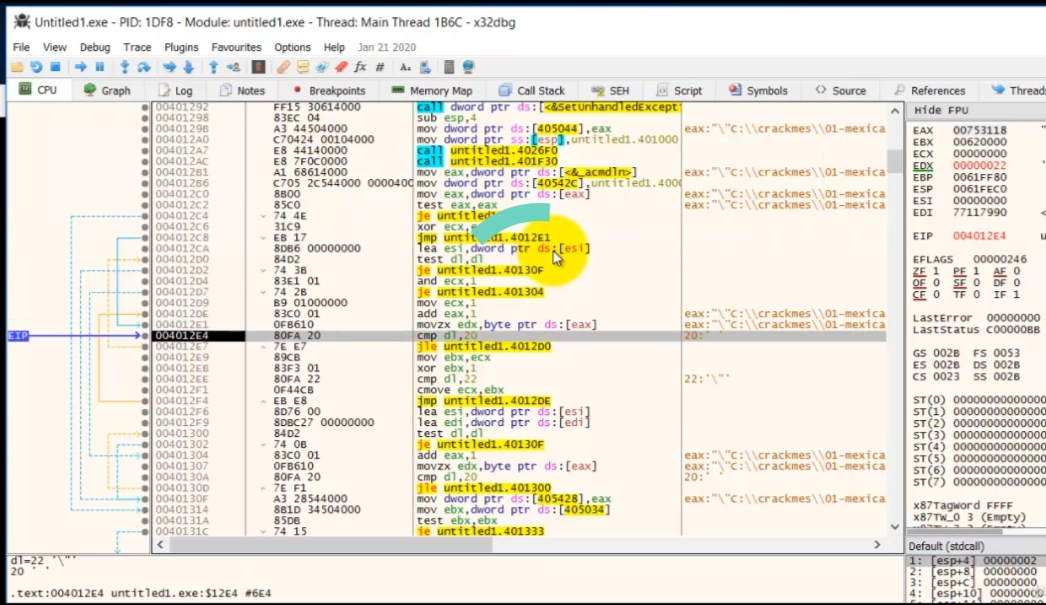Click the Step Over toolbar icon
The width and height of the screenshot is (1046, 605).
click(146, 67)
